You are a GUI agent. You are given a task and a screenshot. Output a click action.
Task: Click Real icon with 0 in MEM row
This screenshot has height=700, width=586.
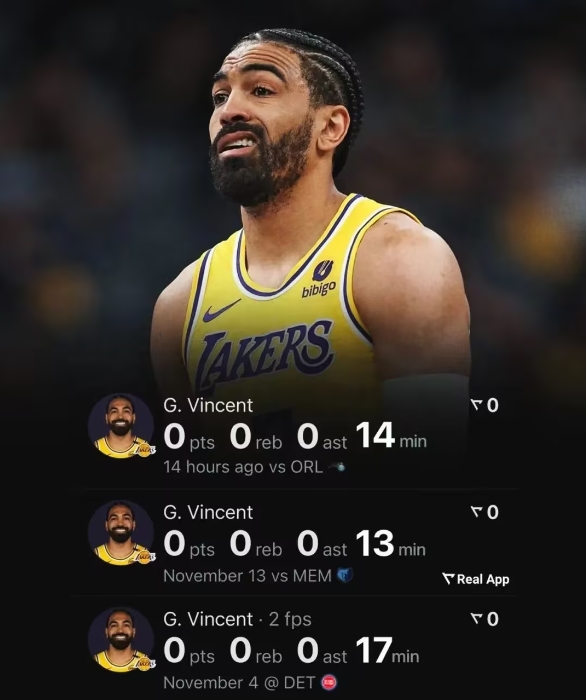coord(485,512)
